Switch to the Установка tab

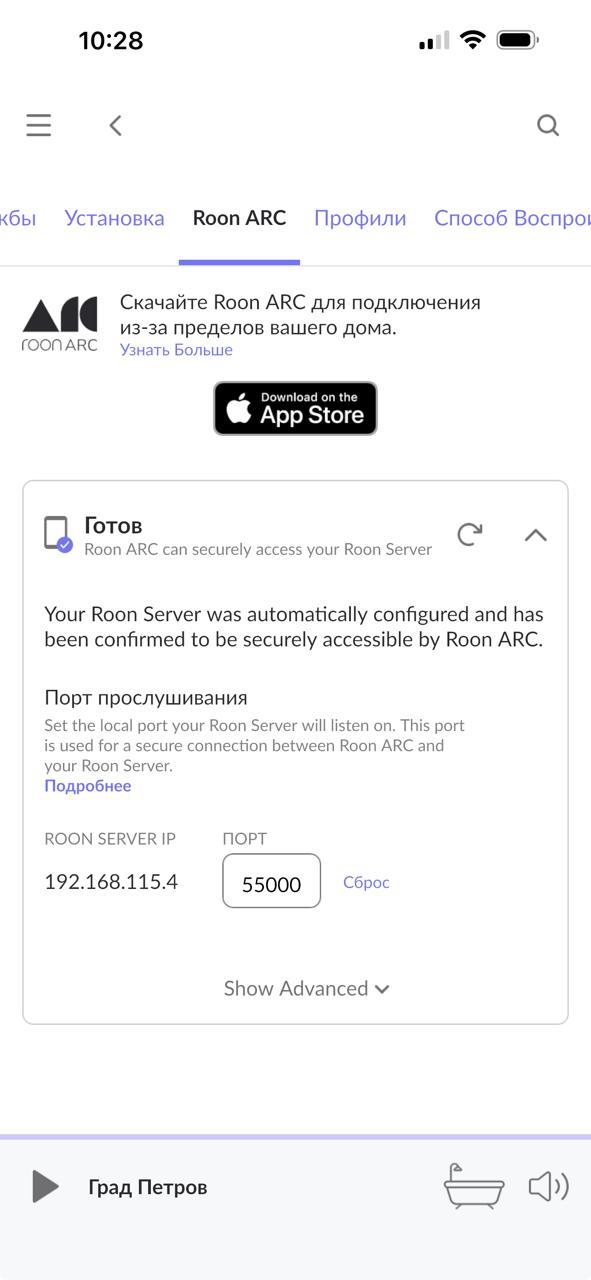click(114, 218)
